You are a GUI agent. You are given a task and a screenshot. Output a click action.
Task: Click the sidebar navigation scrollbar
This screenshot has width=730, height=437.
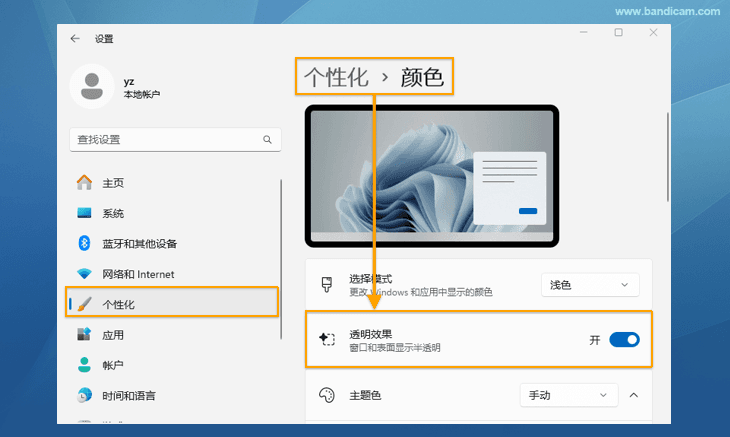(281, 259)
